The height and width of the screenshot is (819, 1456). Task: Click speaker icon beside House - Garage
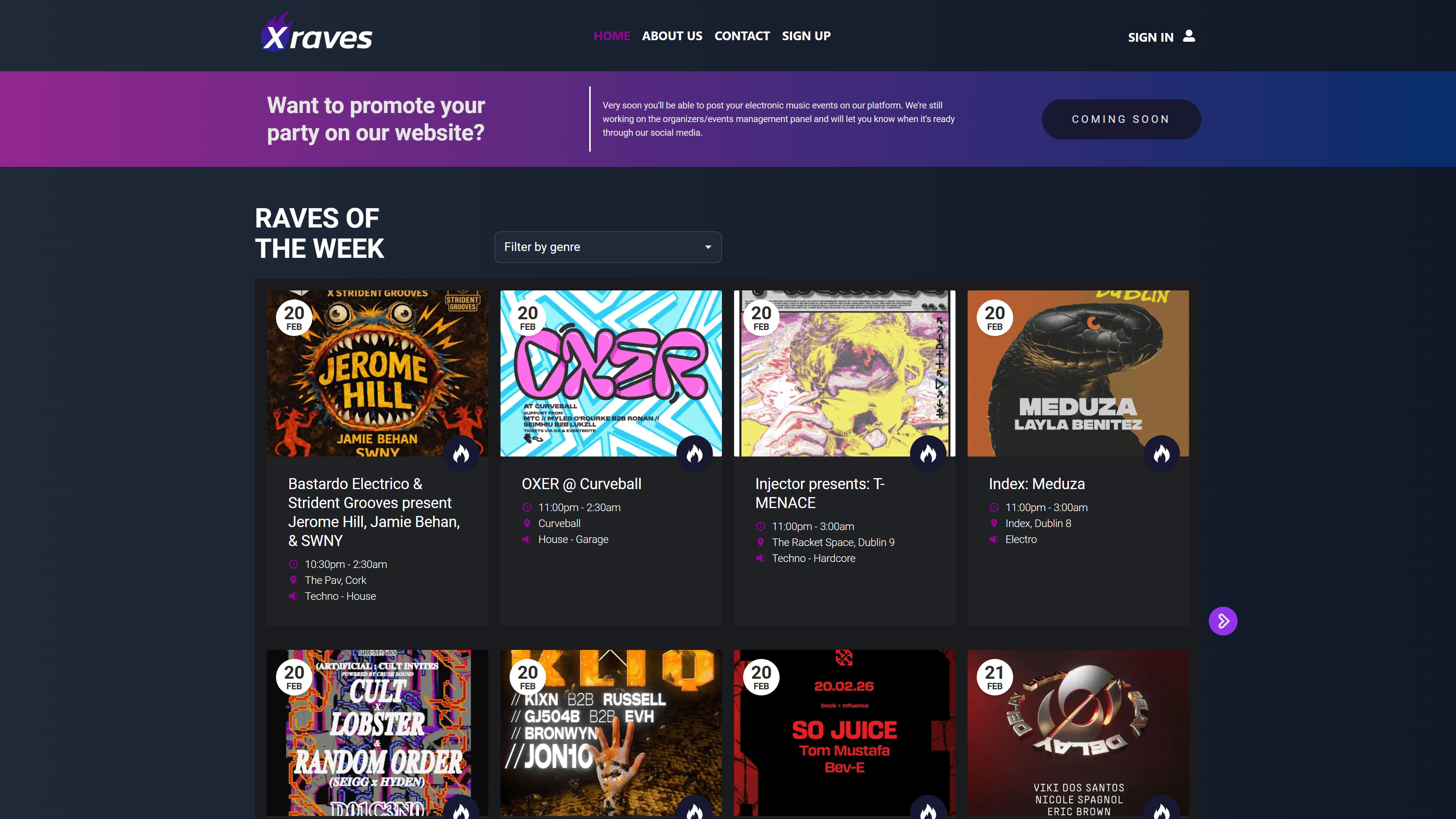[527, 539]
